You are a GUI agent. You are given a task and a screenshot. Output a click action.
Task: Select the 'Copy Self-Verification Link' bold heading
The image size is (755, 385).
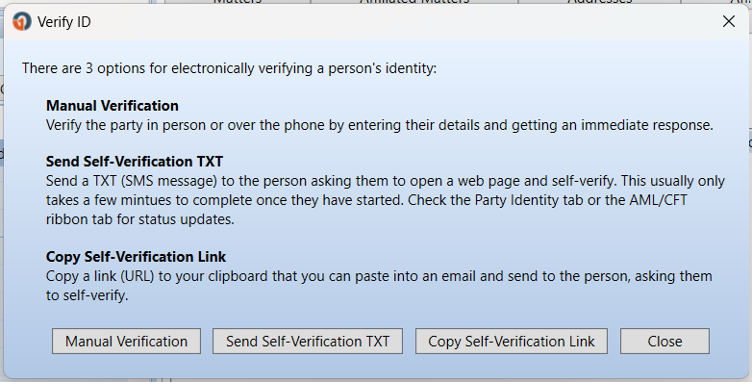(136, 257)
